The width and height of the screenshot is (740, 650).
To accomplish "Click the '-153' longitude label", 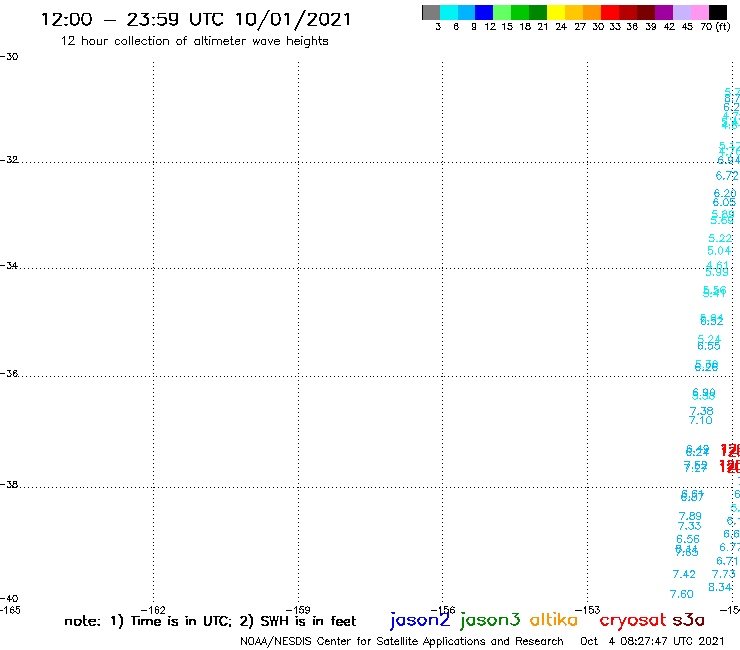I will click(588, 610).
